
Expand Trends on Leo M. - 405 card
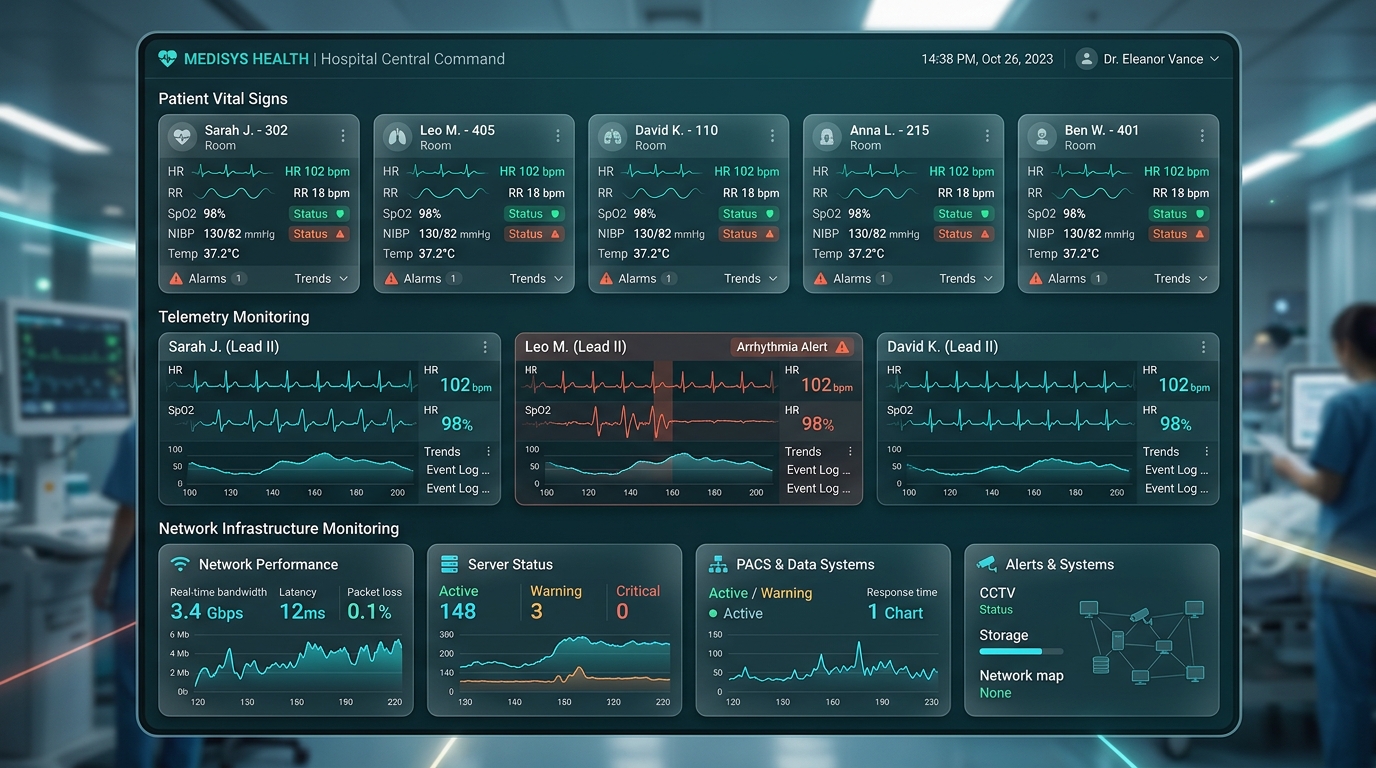click(x=537, y=279)
